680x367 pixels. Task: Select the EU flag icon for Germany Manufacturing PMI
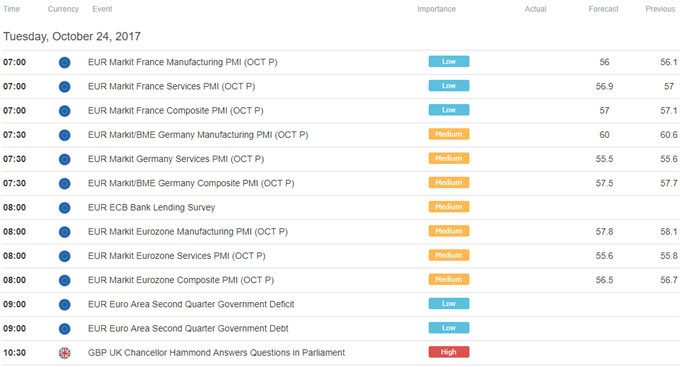pos(65,135)
